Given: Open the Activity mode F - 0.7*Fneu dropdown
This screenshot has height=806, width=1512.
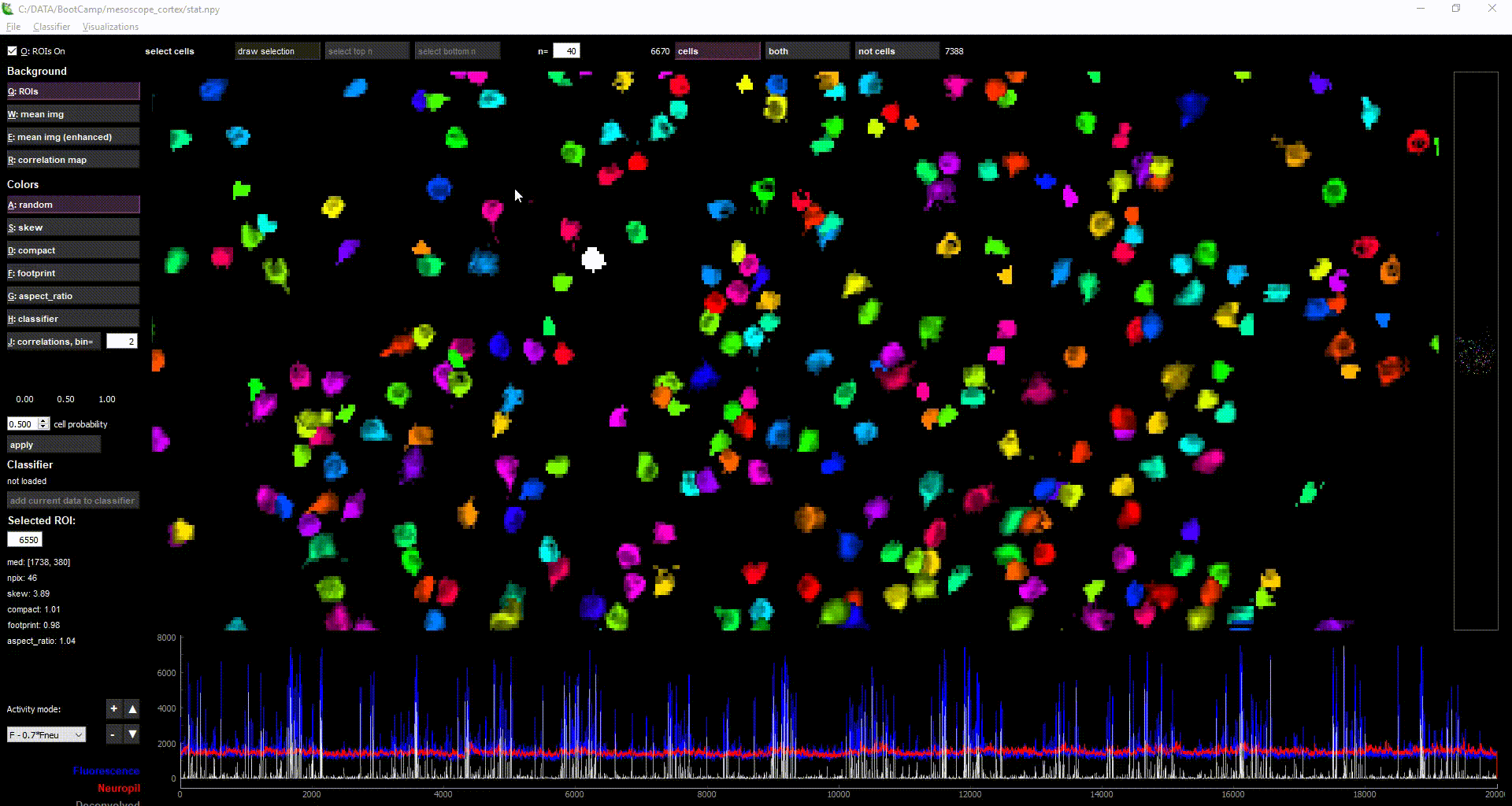Looking at the screenshot, I should [46, 735].
